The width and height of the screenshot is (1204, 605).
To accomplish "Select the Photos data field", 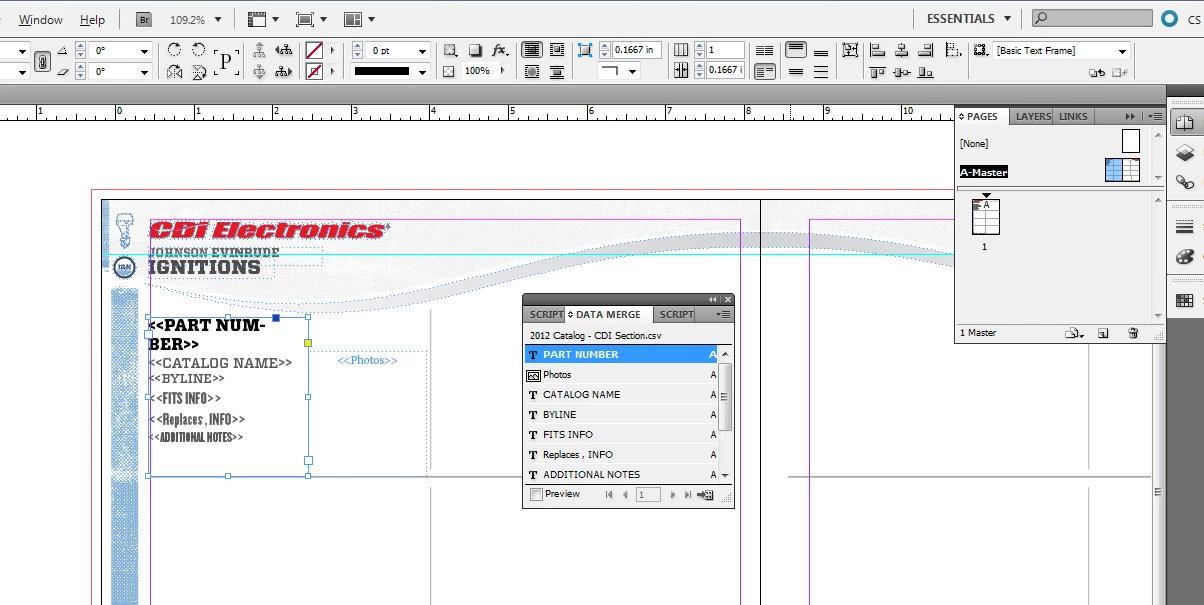I will click(x=620, y=374).
